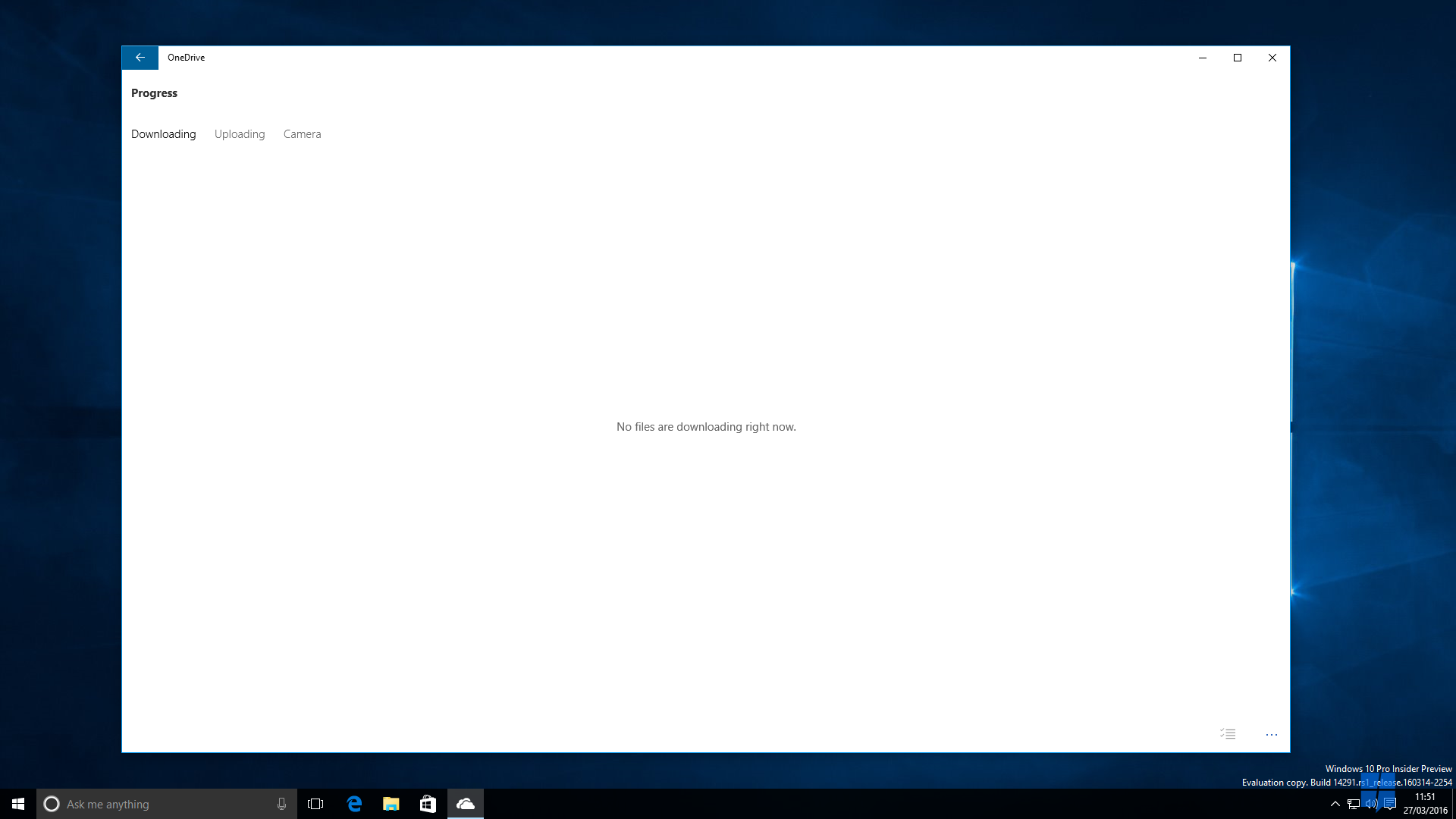Click the Windows Search taskbar icon
The image size is (1456, 819).
[x=51, y=803]
